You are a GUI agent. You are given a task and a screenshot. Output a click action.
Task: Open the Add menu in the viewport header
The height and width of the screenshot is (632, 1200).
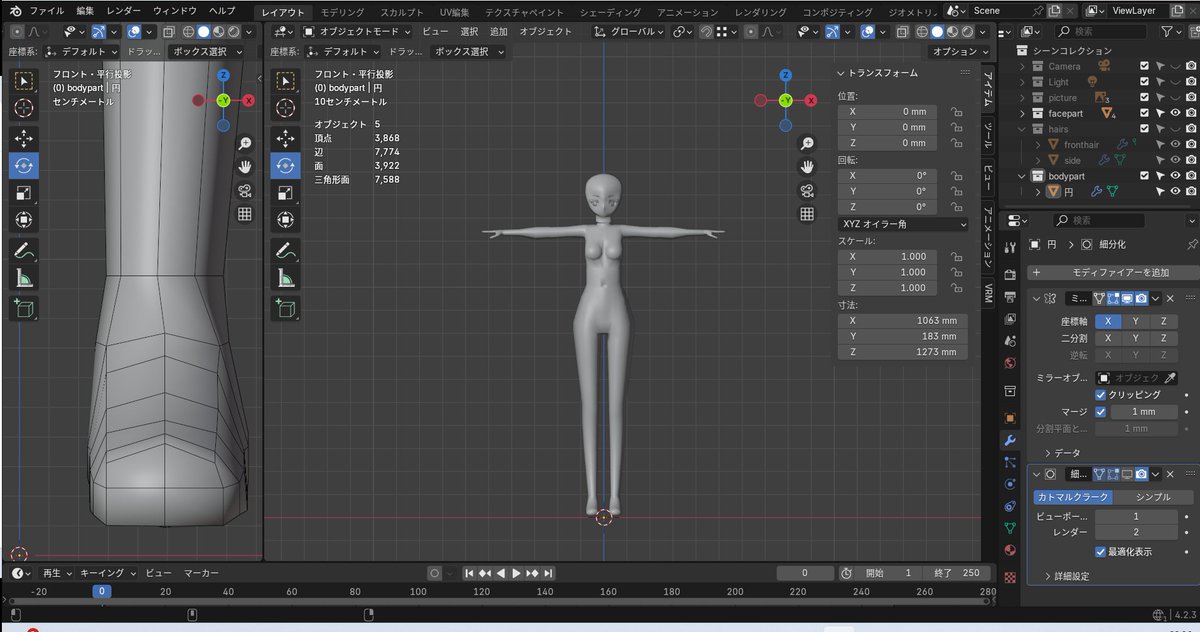point(498,31)
